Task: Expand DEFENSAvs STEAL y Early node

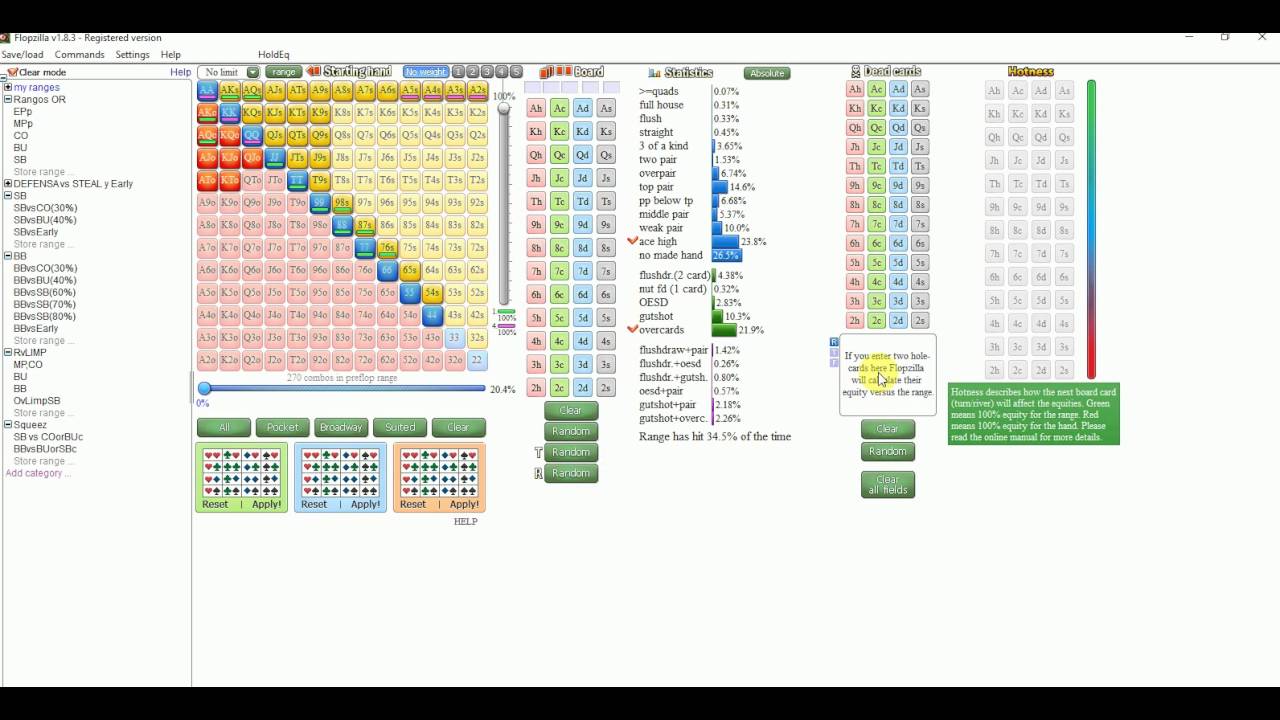Action: 8,184
